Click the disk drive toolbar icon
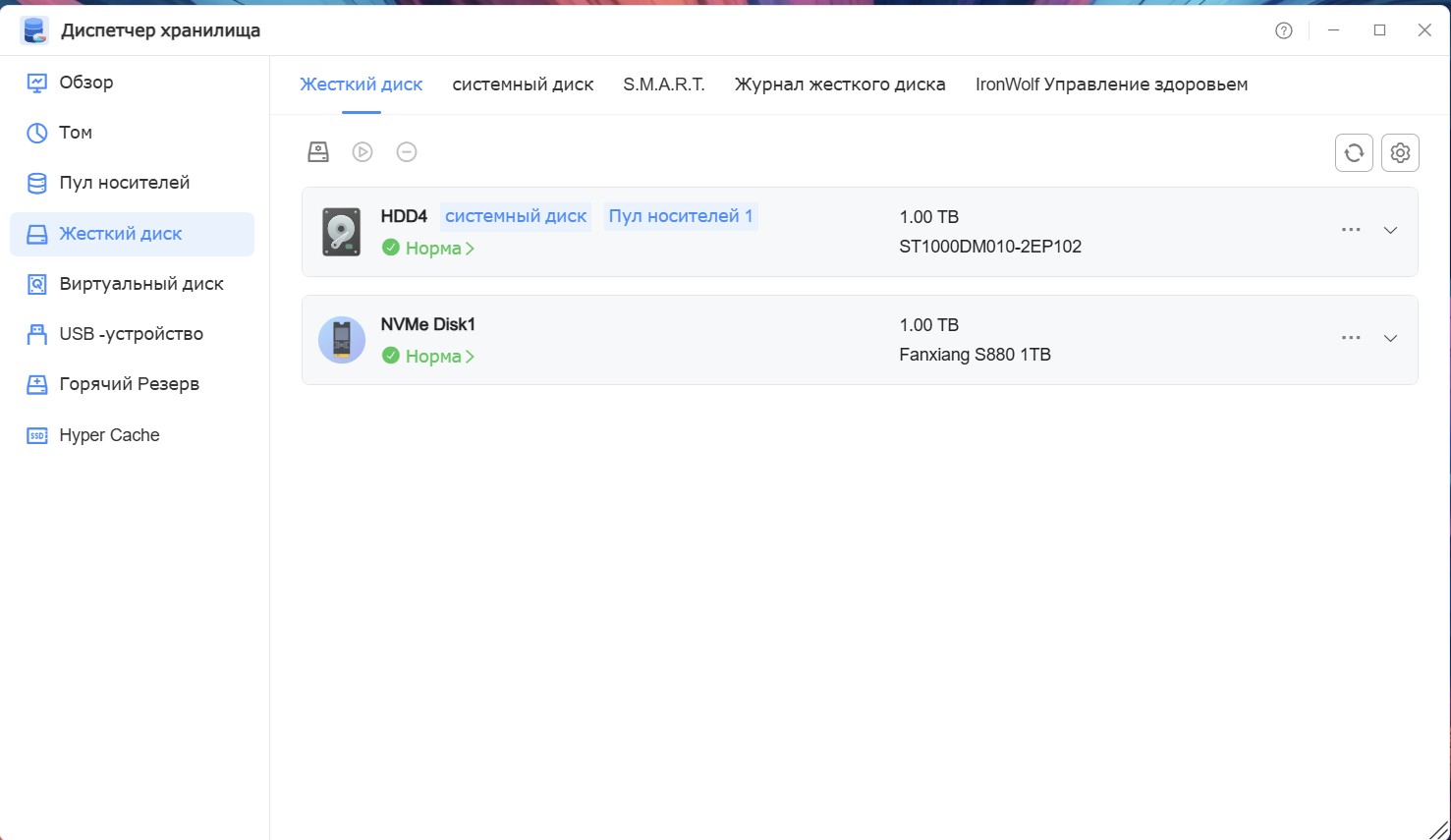 (x=318, y=151)
